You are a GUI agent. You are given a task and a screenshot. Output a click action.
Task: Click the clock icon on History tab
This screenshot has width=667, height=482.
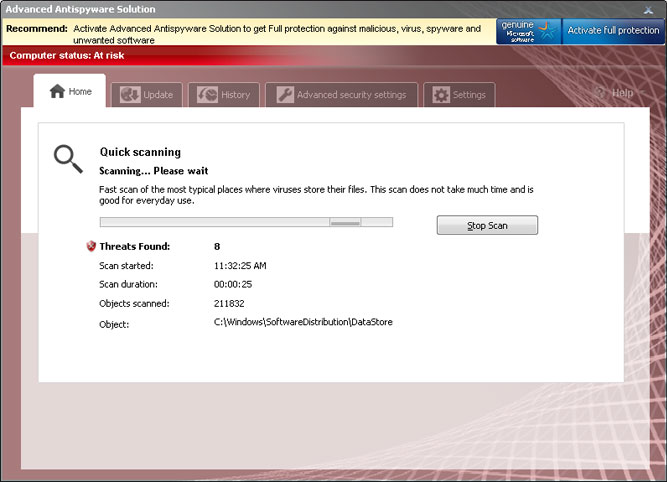(207, 94)
